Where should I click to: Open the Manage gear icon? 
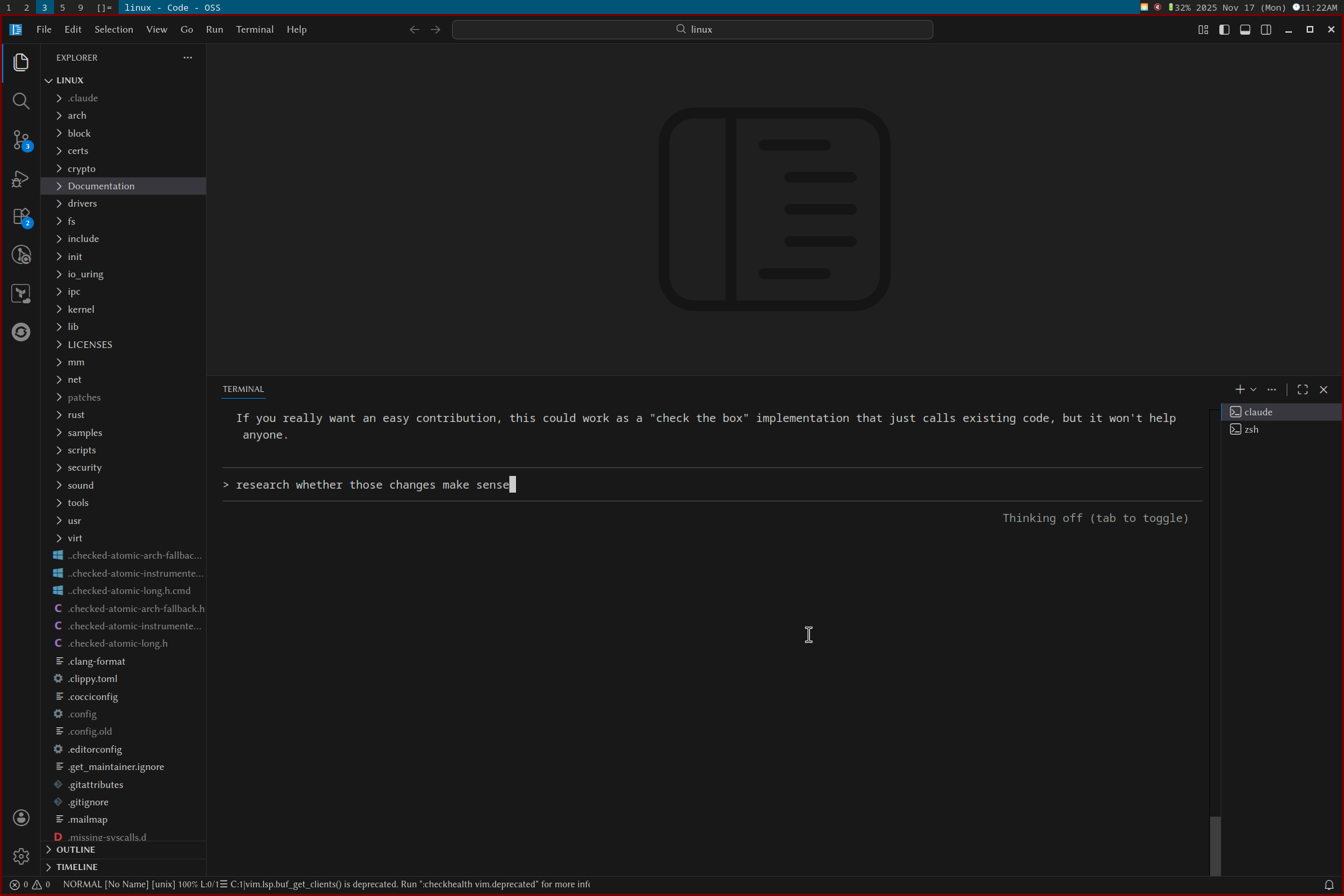tap(21, 856)
